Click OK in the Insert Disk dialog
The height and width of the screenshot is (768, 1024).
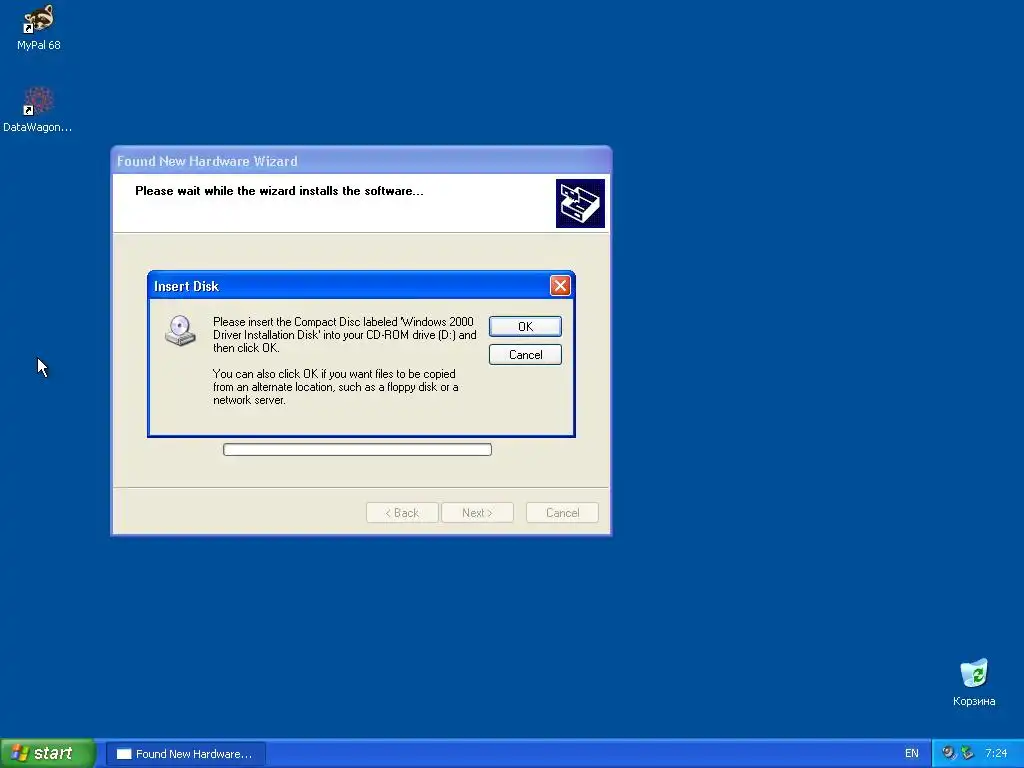[x=525, y=327]
